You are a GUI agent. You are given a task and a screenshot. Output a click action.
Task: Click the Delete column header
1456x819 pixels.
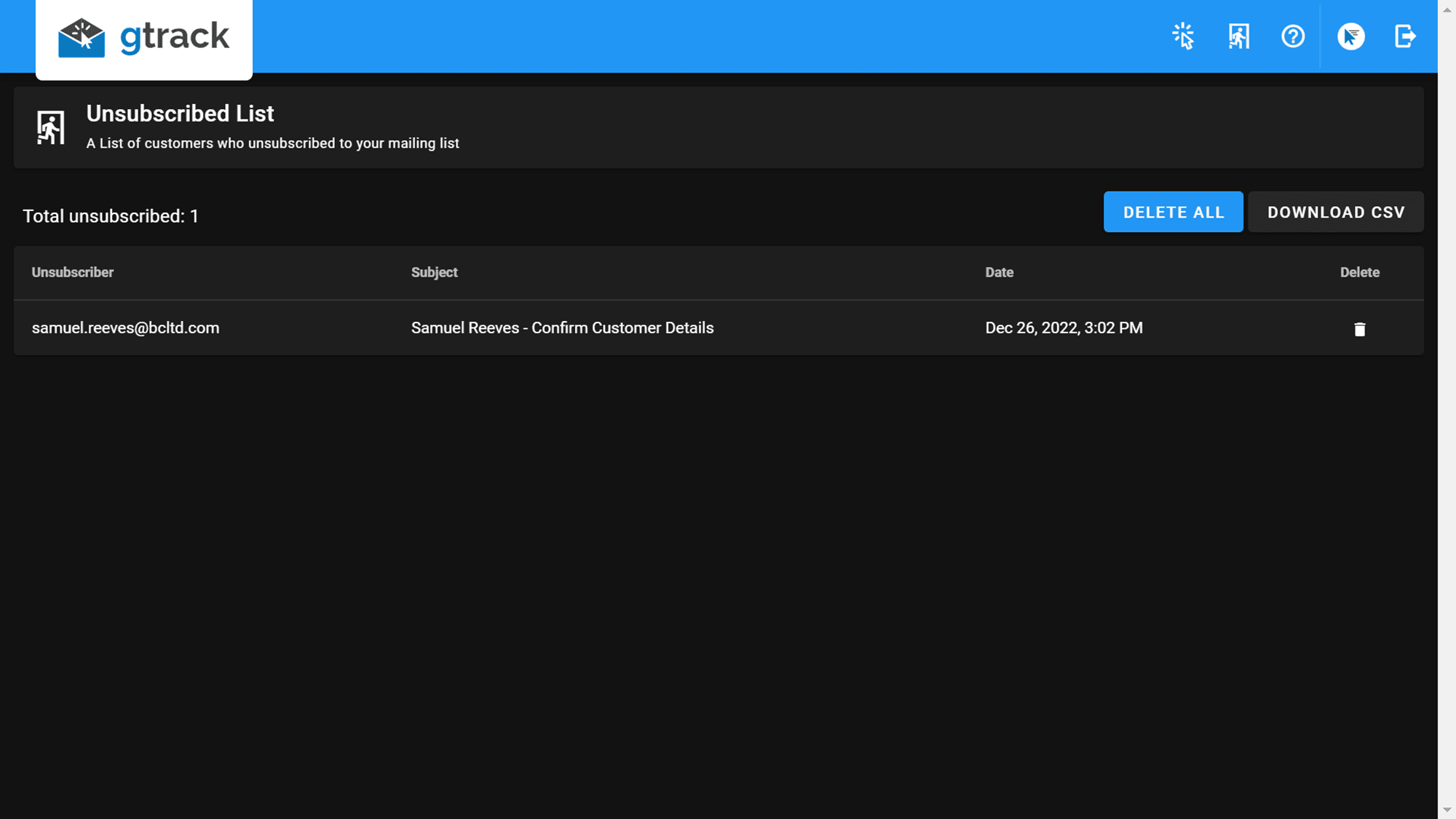[x=1359, y=272]
